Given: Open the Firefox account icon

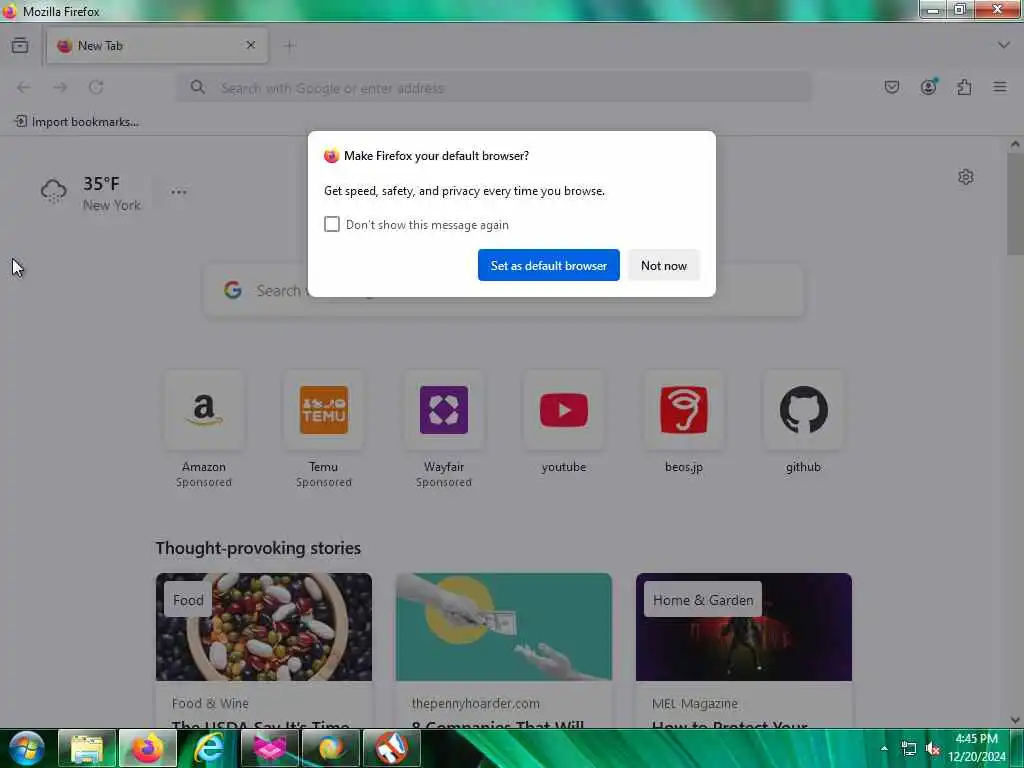Looking at the screenshot, I should click(928, 87).
